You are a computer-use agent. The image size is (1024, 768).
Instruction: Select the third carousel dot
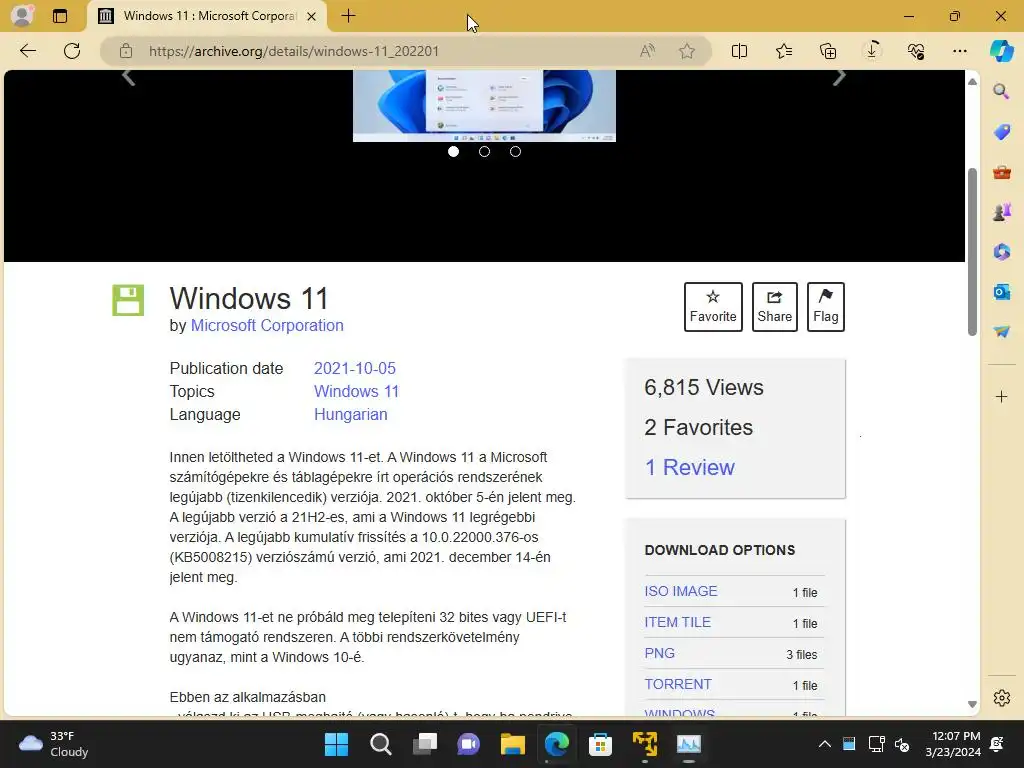tap(515, 152)
